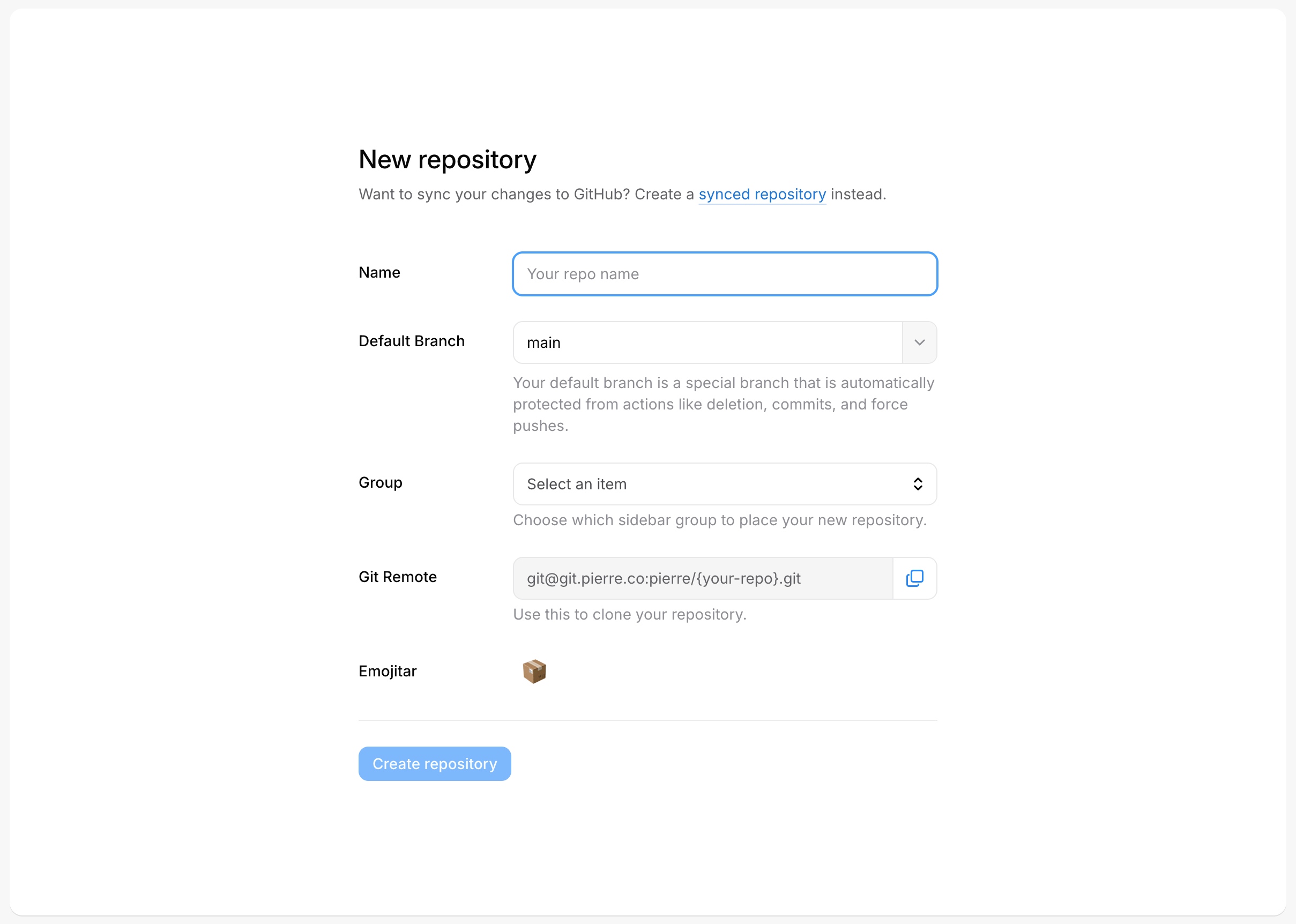Click the 'Choose which sidebar group' hint
1296x924 pixels.
pos(720,520)
